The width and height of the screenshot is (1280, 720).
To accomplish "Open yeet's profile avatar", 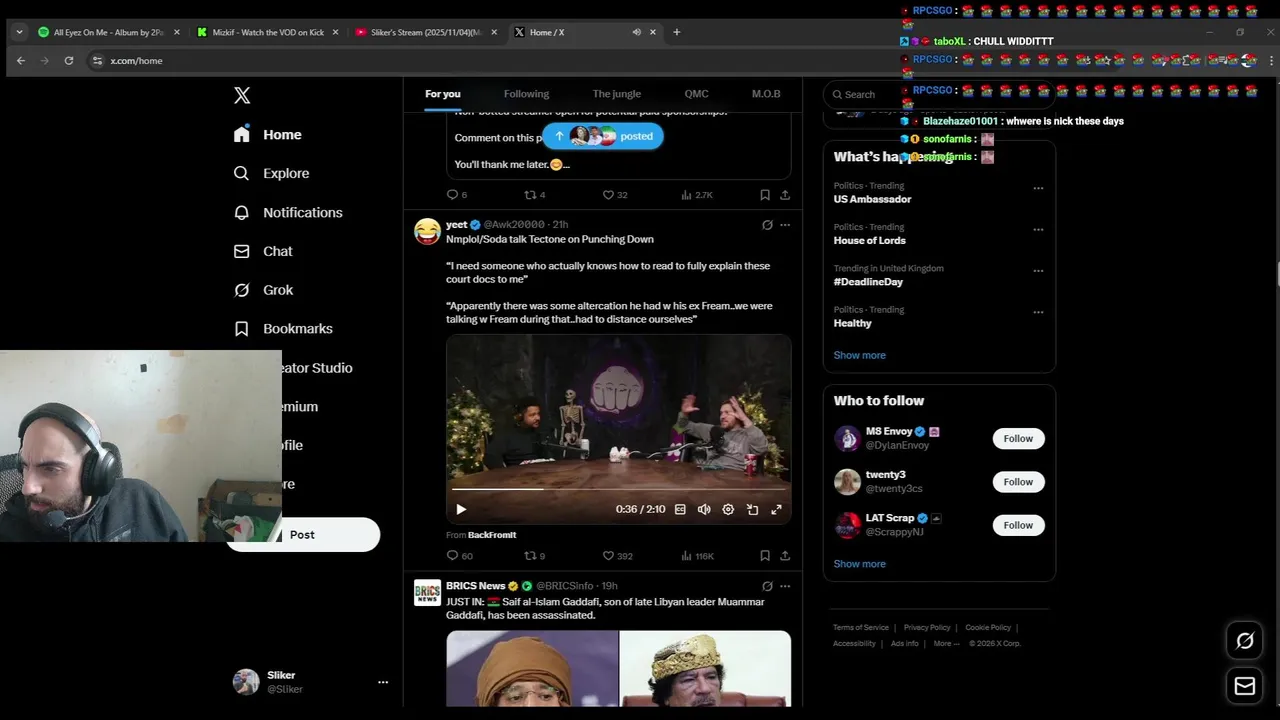I will (427, 231).
